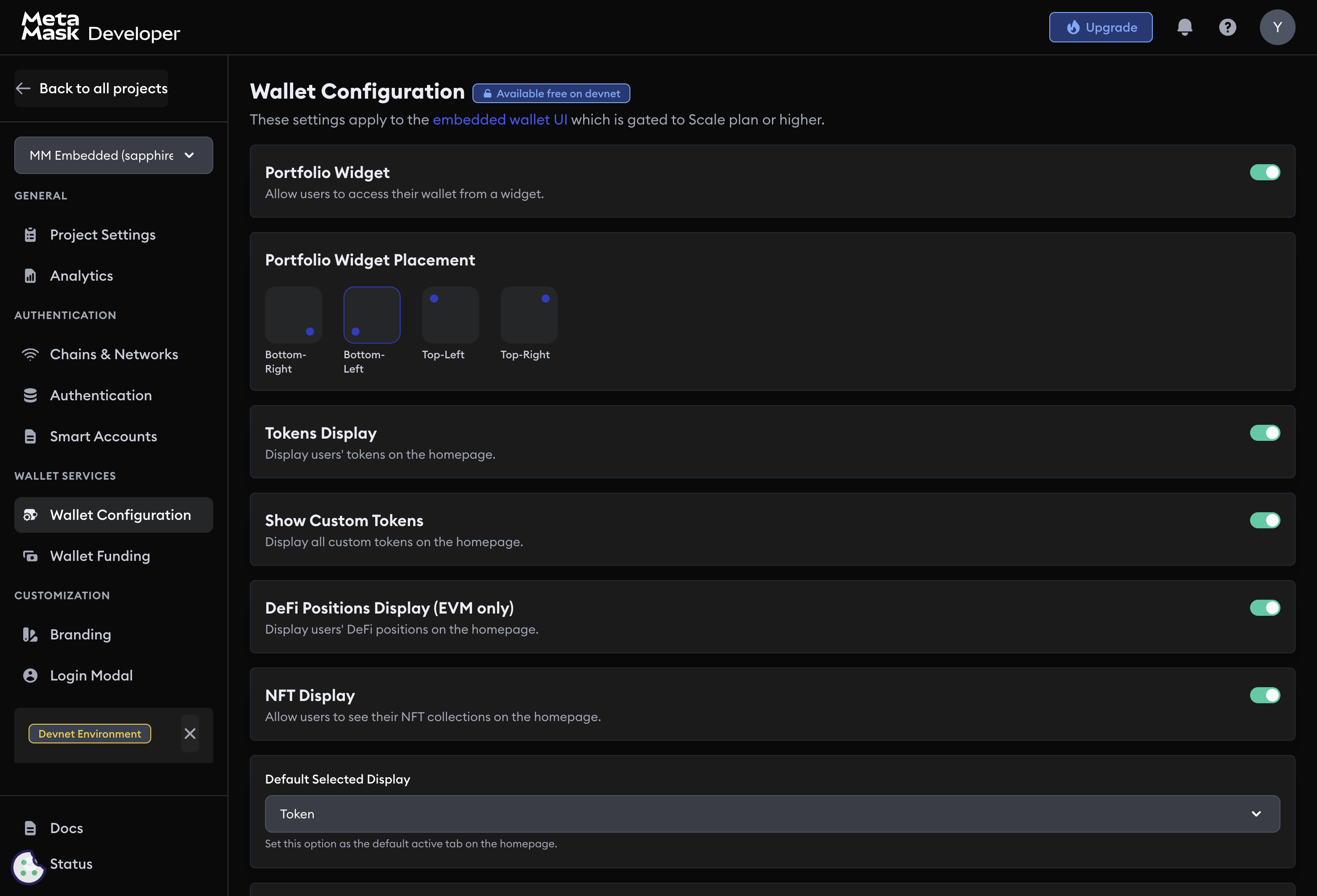Open the Status page link
The height and width of the screenshot is (896, 1317).
tap(71, 864)
